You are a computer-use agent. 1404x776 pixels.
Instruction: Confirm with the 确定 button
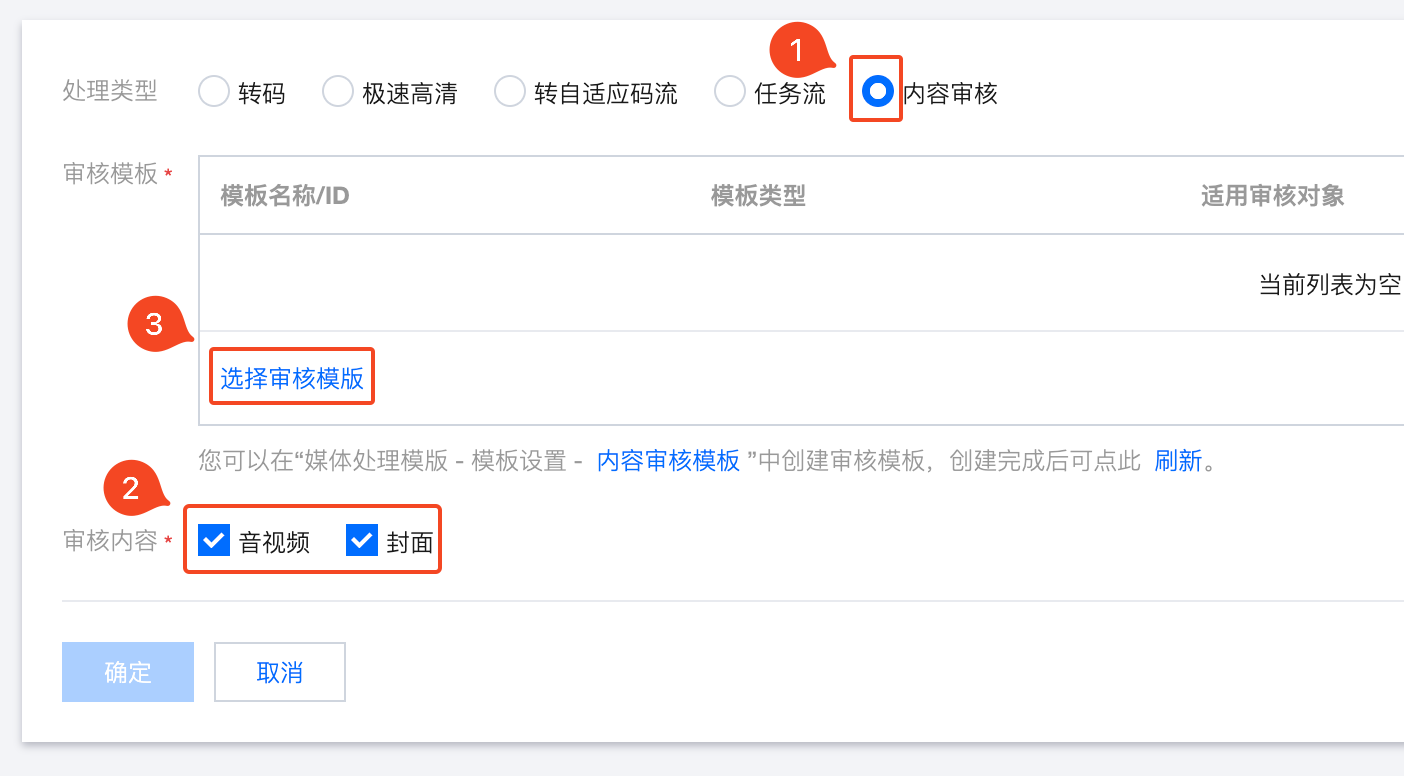coord(128,672)
